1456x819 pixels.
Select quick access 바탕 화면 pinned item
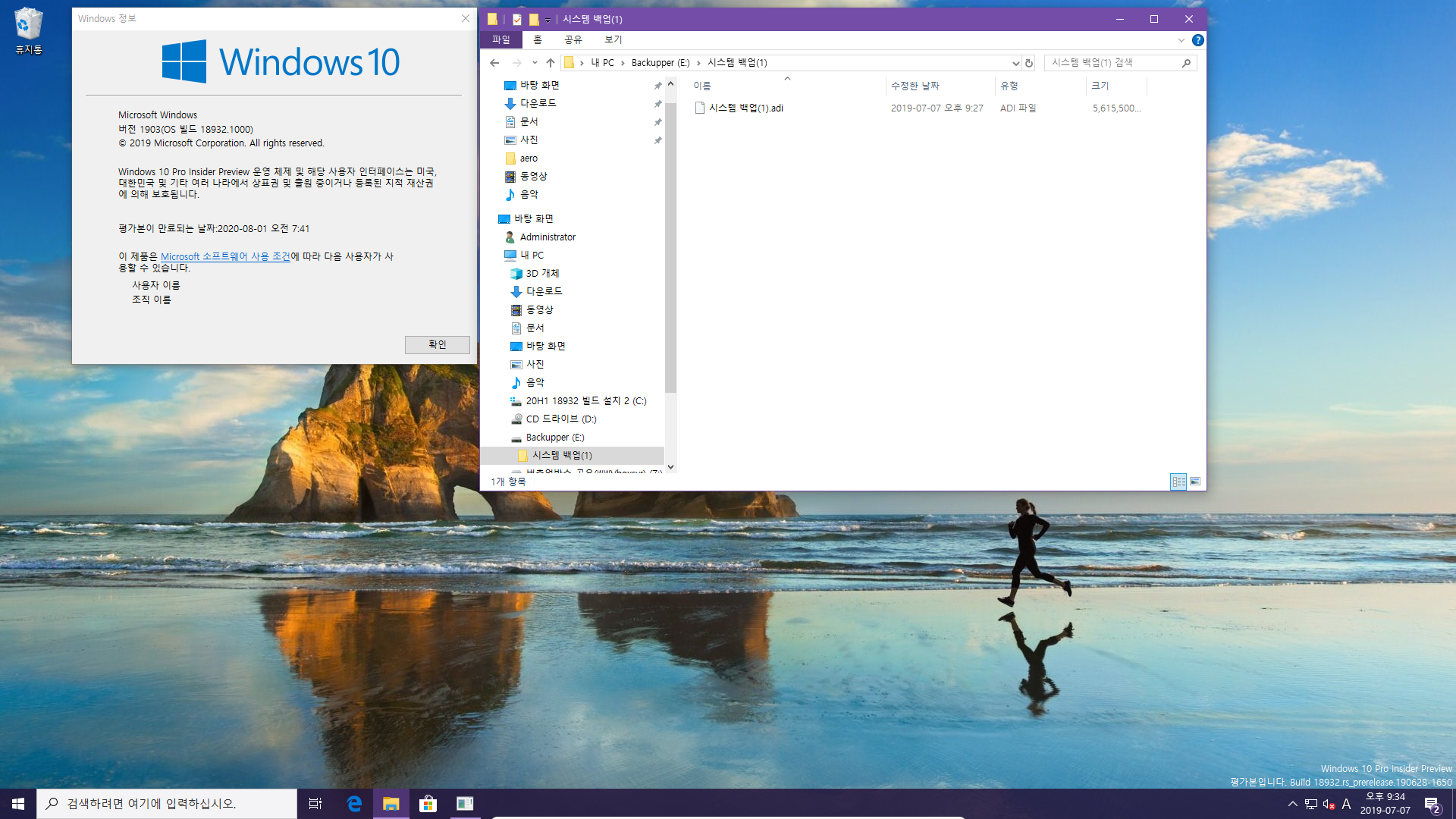click(539, 86)
